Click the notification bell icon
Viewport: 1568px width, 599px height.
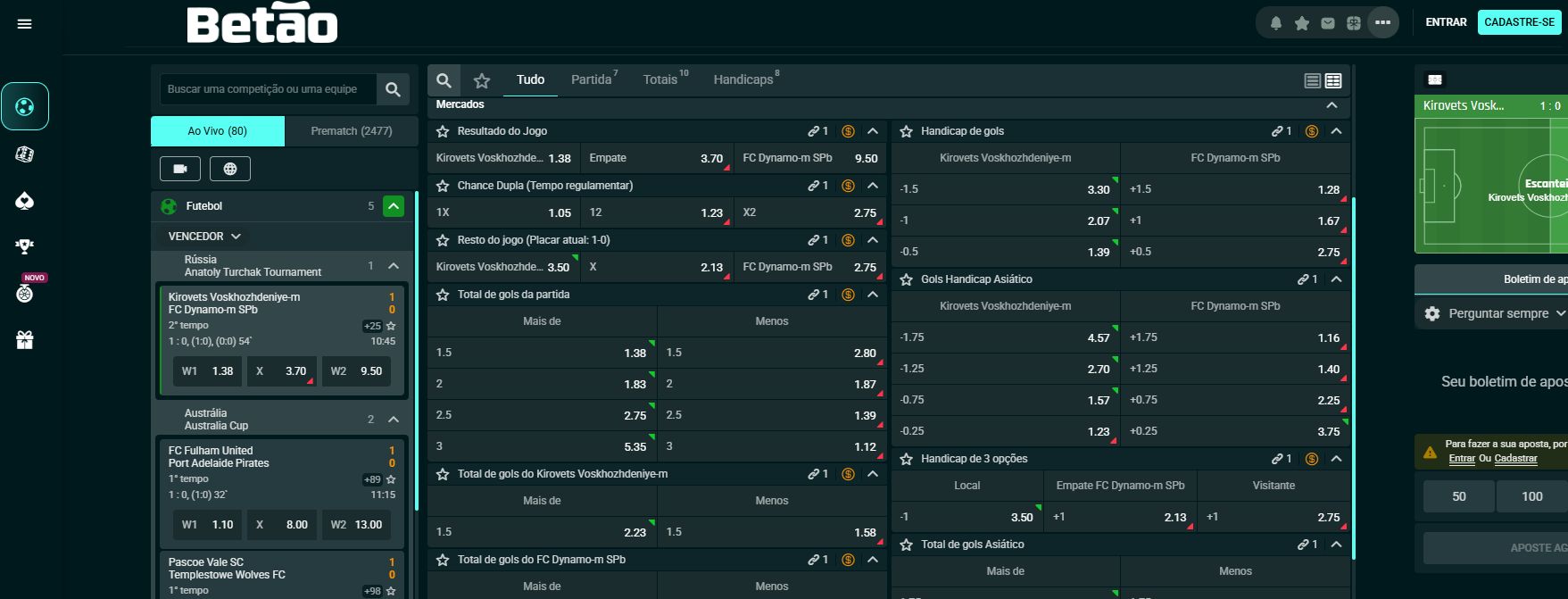(1276, 23)
